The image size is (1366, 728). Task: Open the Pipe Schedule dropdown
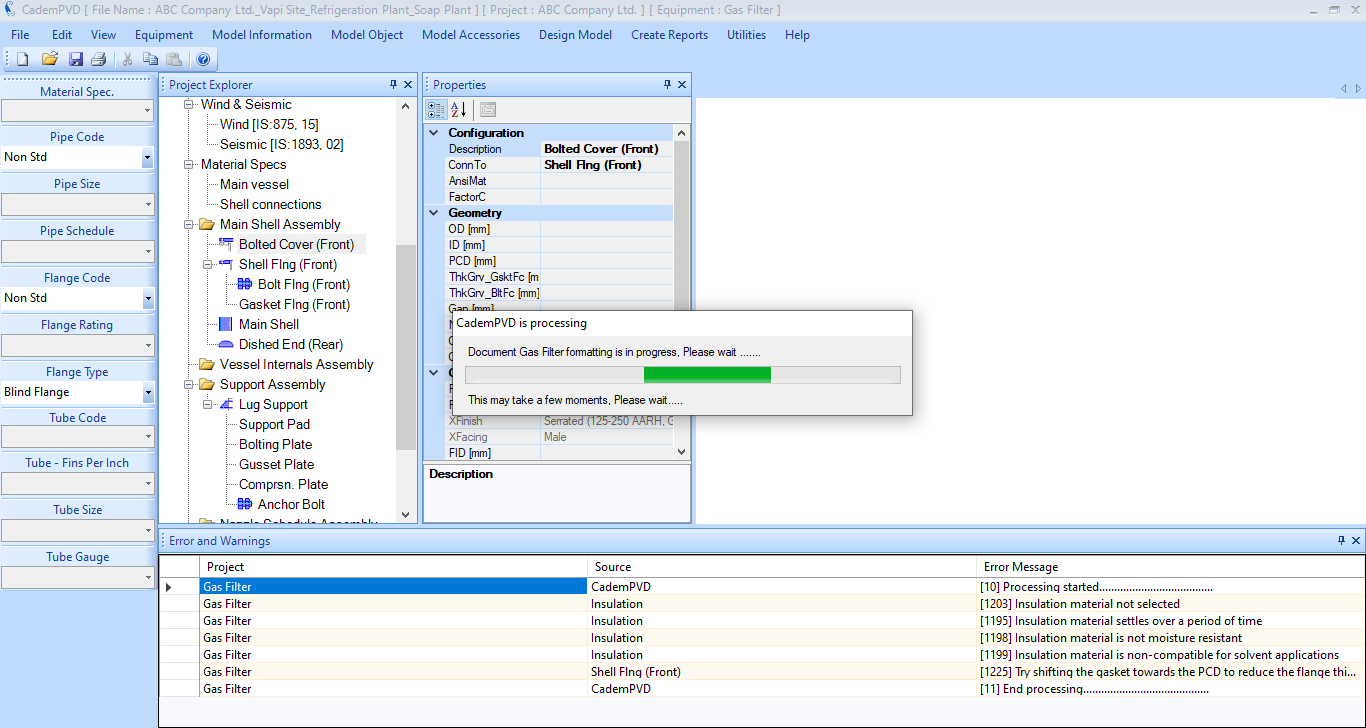tap(147, 251)
